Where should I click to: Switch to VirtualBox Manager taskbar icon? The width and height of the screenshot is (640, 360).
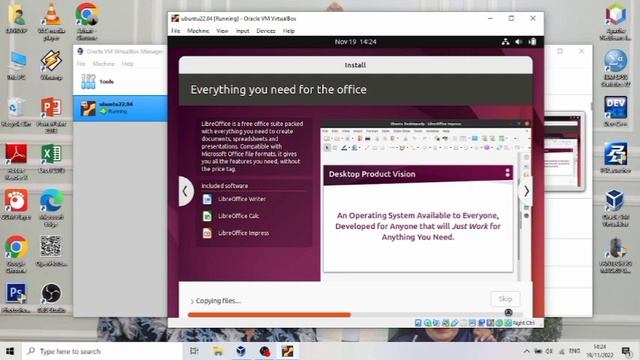(241, 351)
